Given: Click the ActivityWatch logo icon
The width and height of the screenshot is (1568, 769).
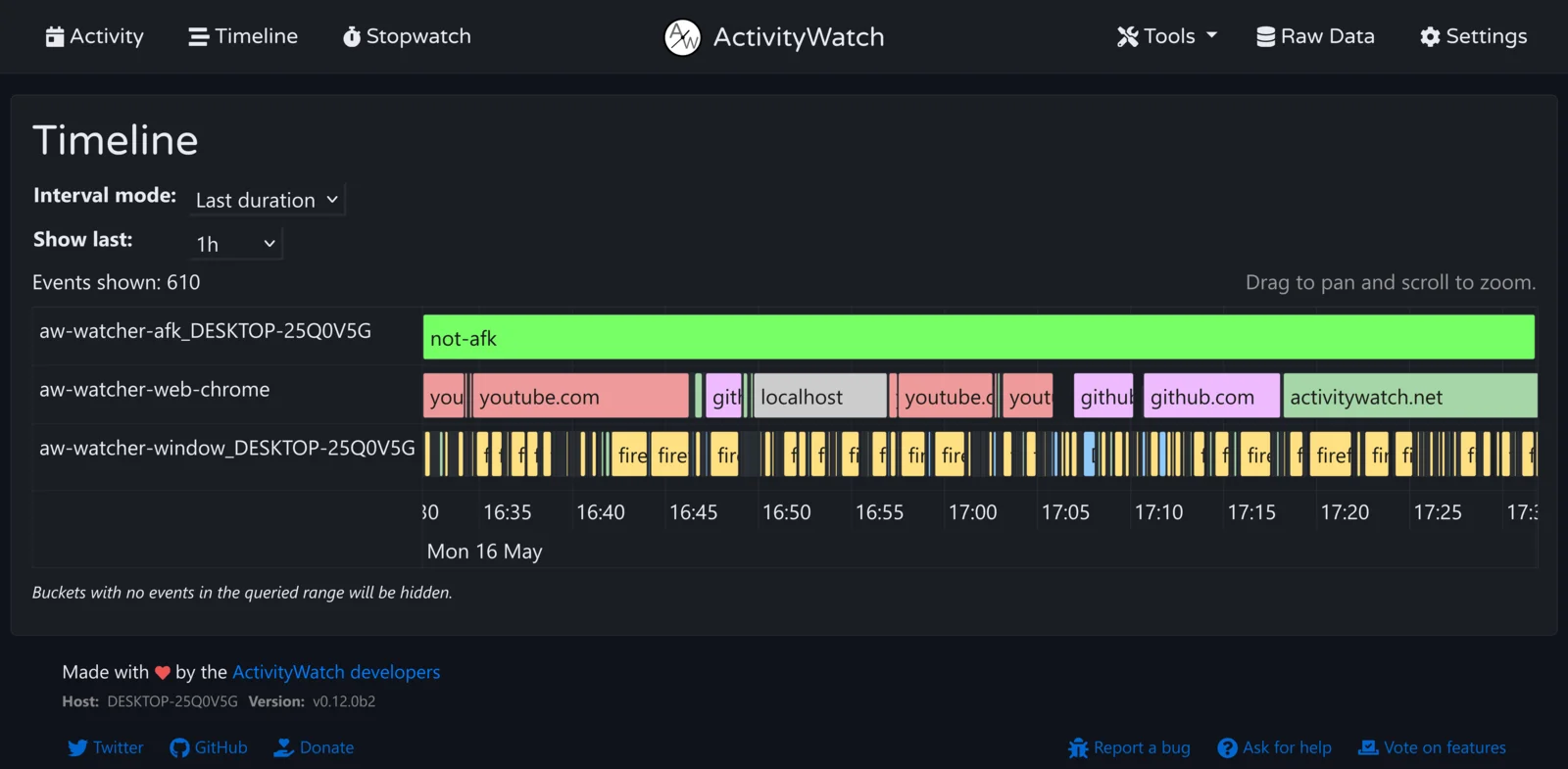Looking at the screenshot, I should pyautogui.click(x=683, y=37).
